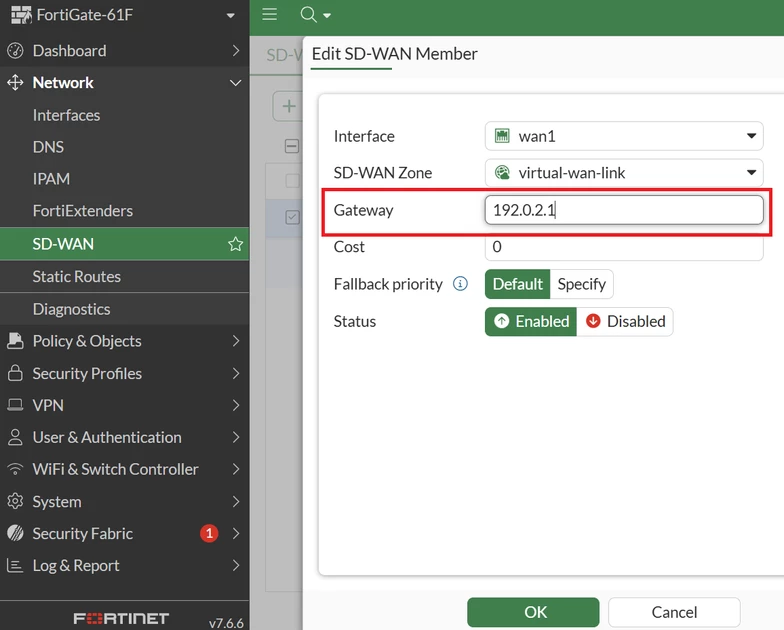Click the Edit SD-WAN Member title
The width and height of the screenshot is (784, 630).
pos(394,54)
